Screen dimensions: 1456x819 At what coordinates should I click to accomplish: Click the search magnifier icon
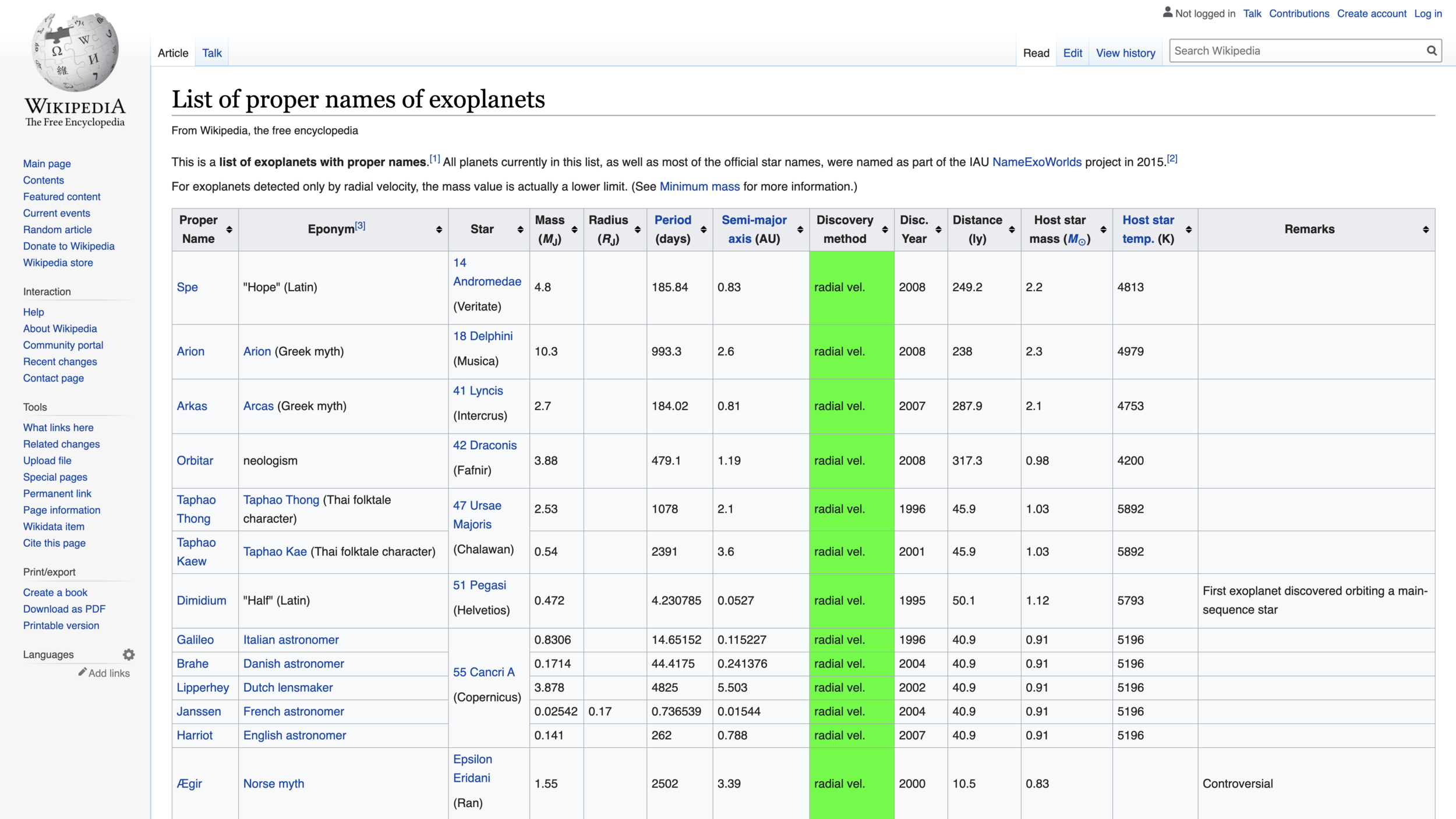coord(1432,51)
